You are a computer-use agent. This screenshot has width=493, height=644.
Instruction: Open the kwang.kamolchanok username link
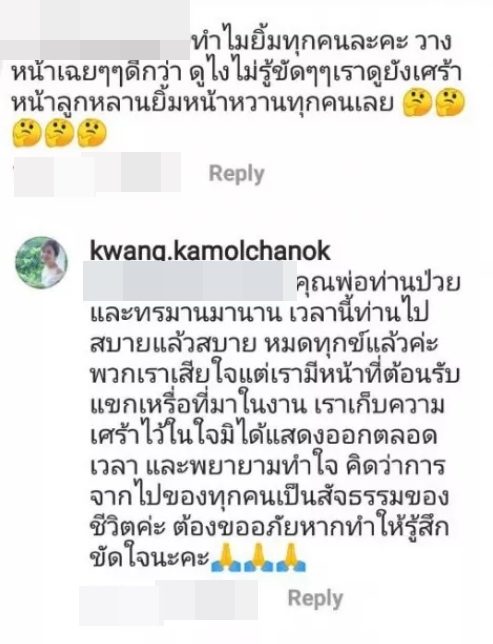[210, 251]
